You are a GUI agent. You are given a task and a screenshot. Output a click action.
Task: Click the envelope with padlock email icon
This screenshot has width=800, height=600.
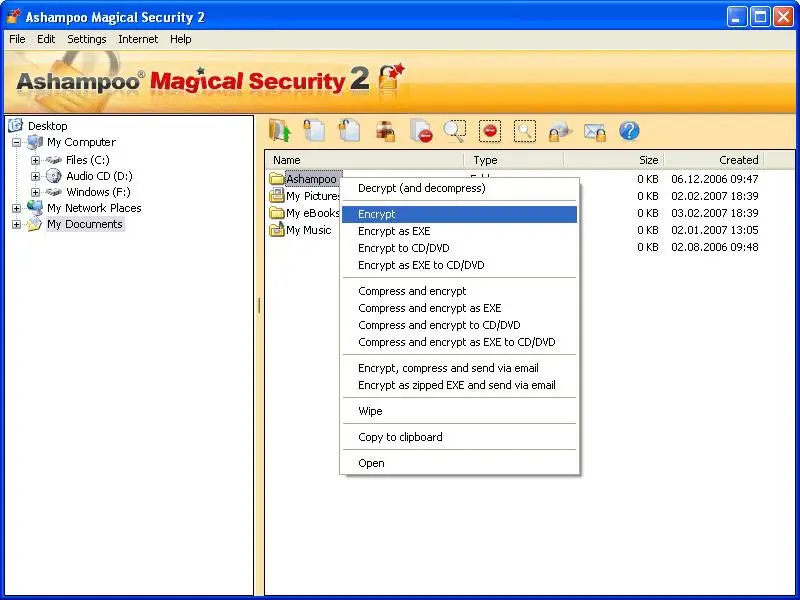(x=595, y=132)
